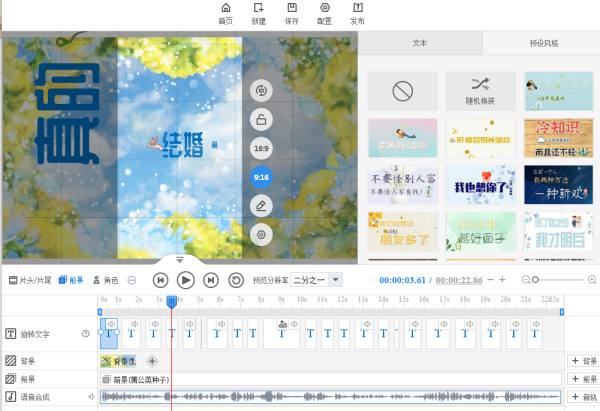Viewport: 600px width, 411px height.
Task: Save the project with 保存
Action: (292, 14)
